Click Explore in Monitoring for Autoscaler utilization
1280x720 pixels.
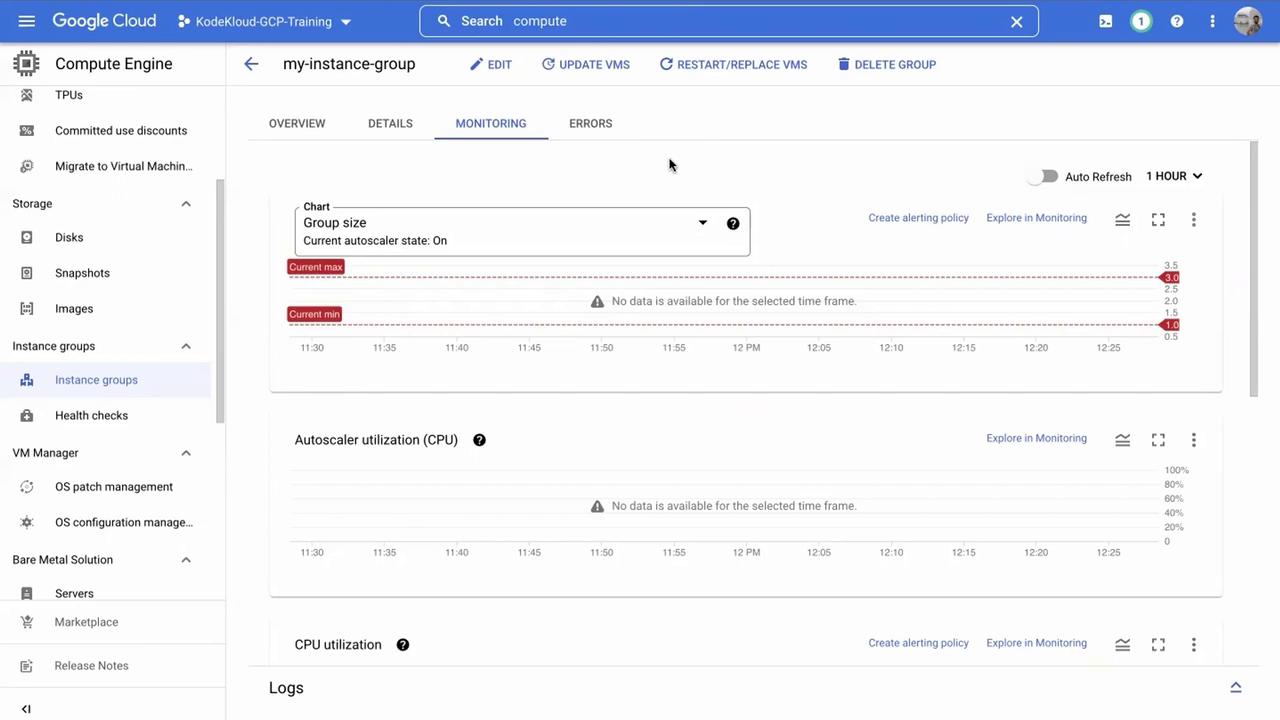click(1036, 438)
